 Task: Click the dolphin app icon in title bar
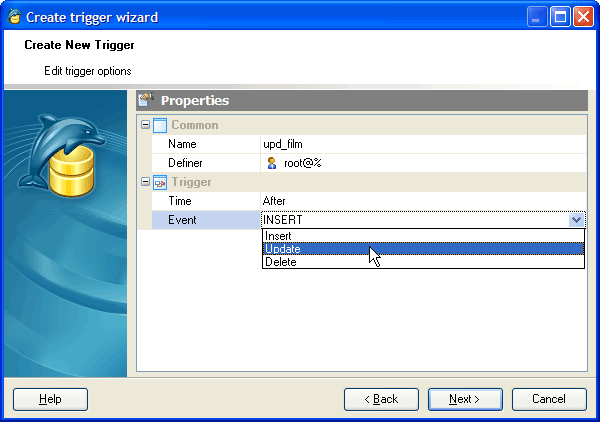point(13,16)
